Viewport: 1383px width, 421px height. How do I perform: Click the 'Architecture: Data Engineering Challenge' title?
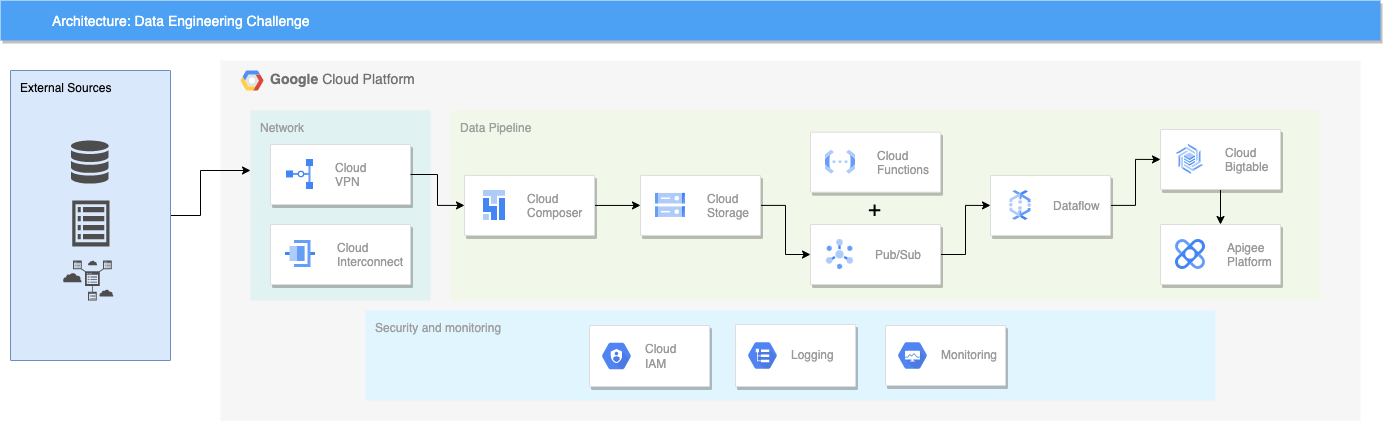coord(181,21)
